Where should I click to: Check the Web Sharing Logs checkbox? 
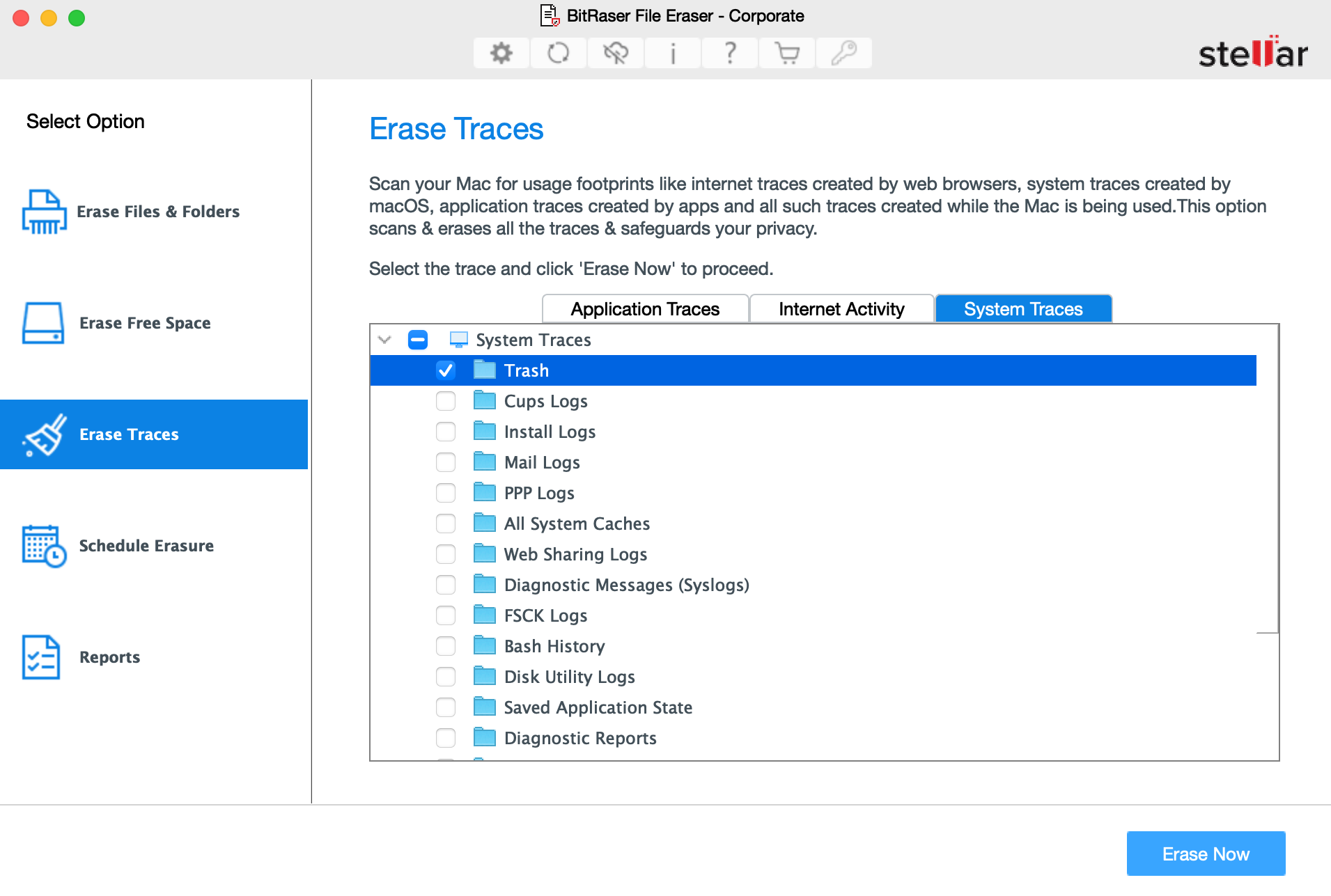point(446,554)
